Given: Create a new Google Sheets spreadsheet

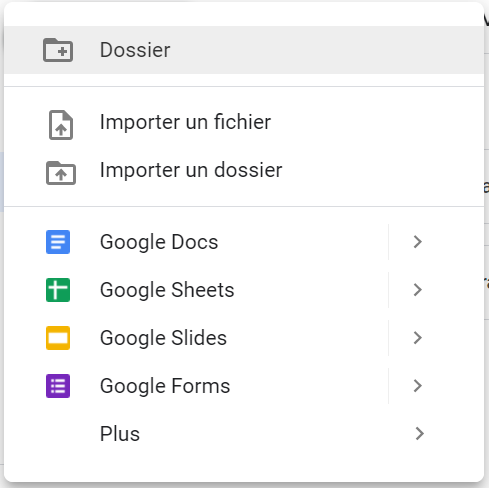Looking at the screenshot, I should (x=196, y=290).
